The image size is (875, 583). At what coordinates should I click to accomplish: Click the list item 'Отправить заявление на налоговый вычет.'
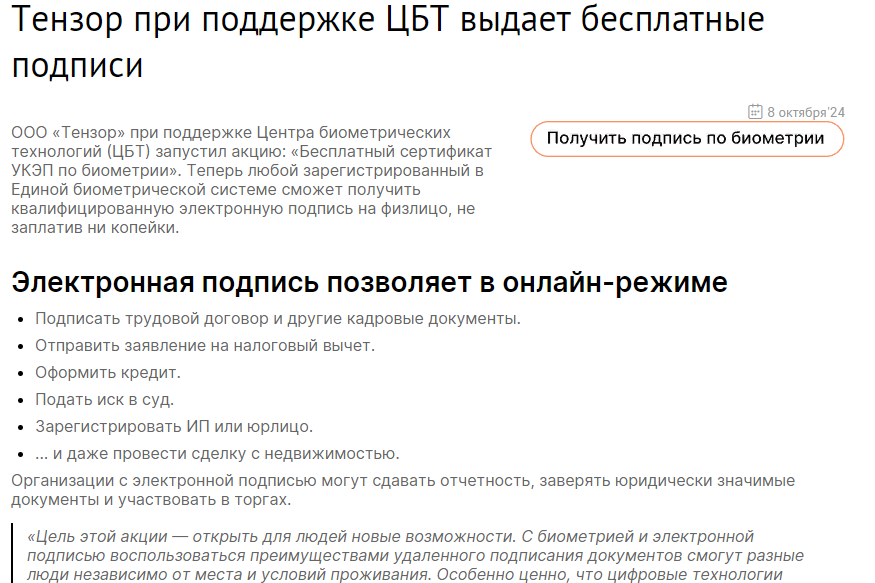coord(205,346)
